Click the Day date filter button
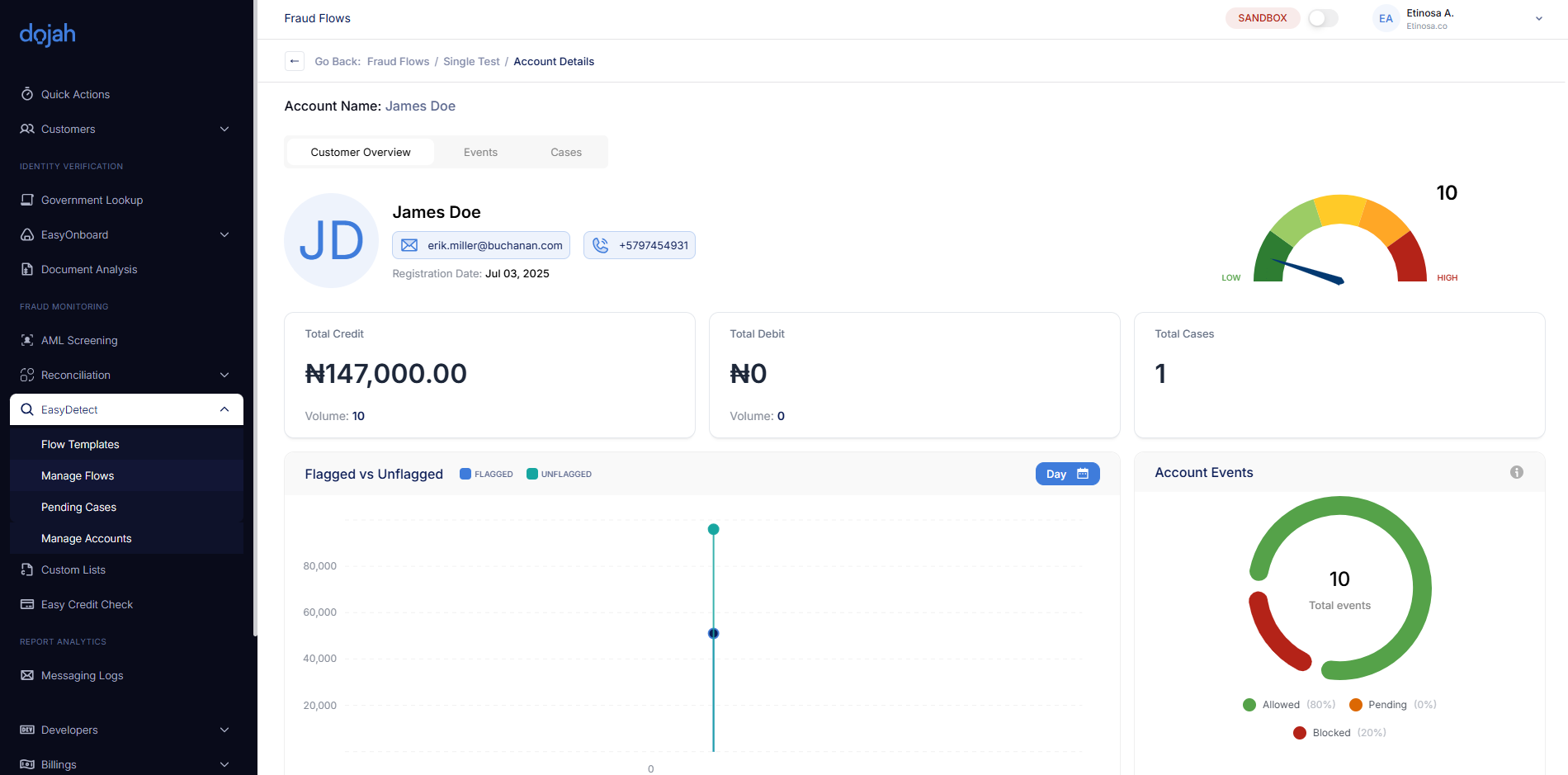Image resolution: width=1568 pixels, height=775 pixels. (x=1067, y=474)
